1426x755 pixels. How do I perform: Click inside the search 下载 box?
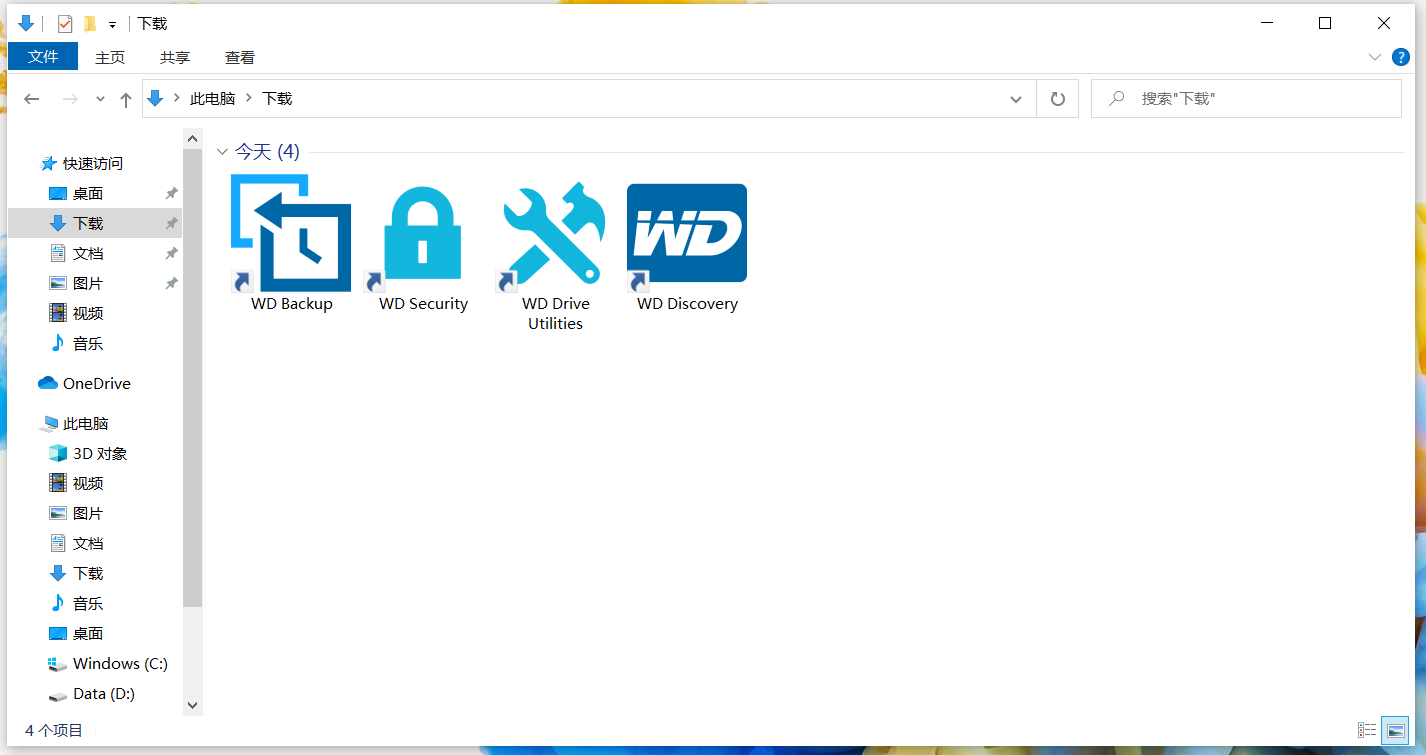(x=1245, y=98)
